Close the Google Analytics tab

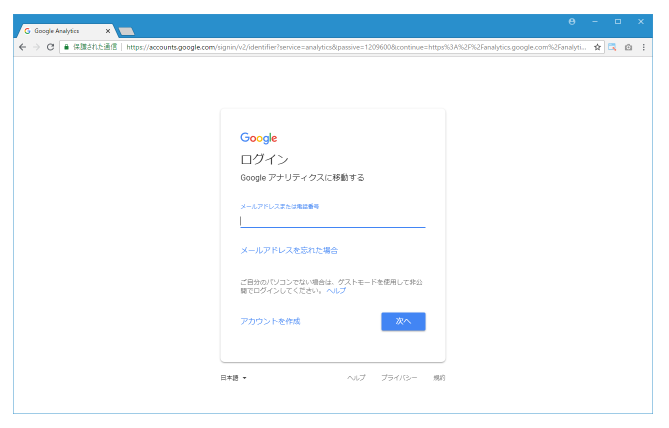point(108,31)
